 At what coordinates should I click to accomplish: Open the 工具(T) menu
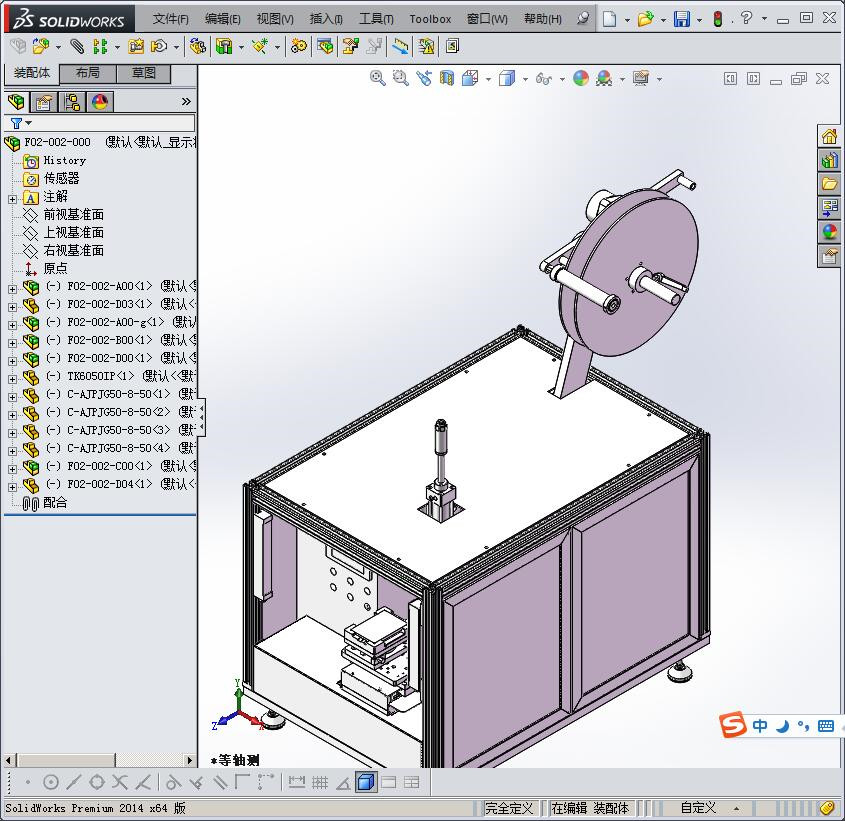tap(376, 19)
